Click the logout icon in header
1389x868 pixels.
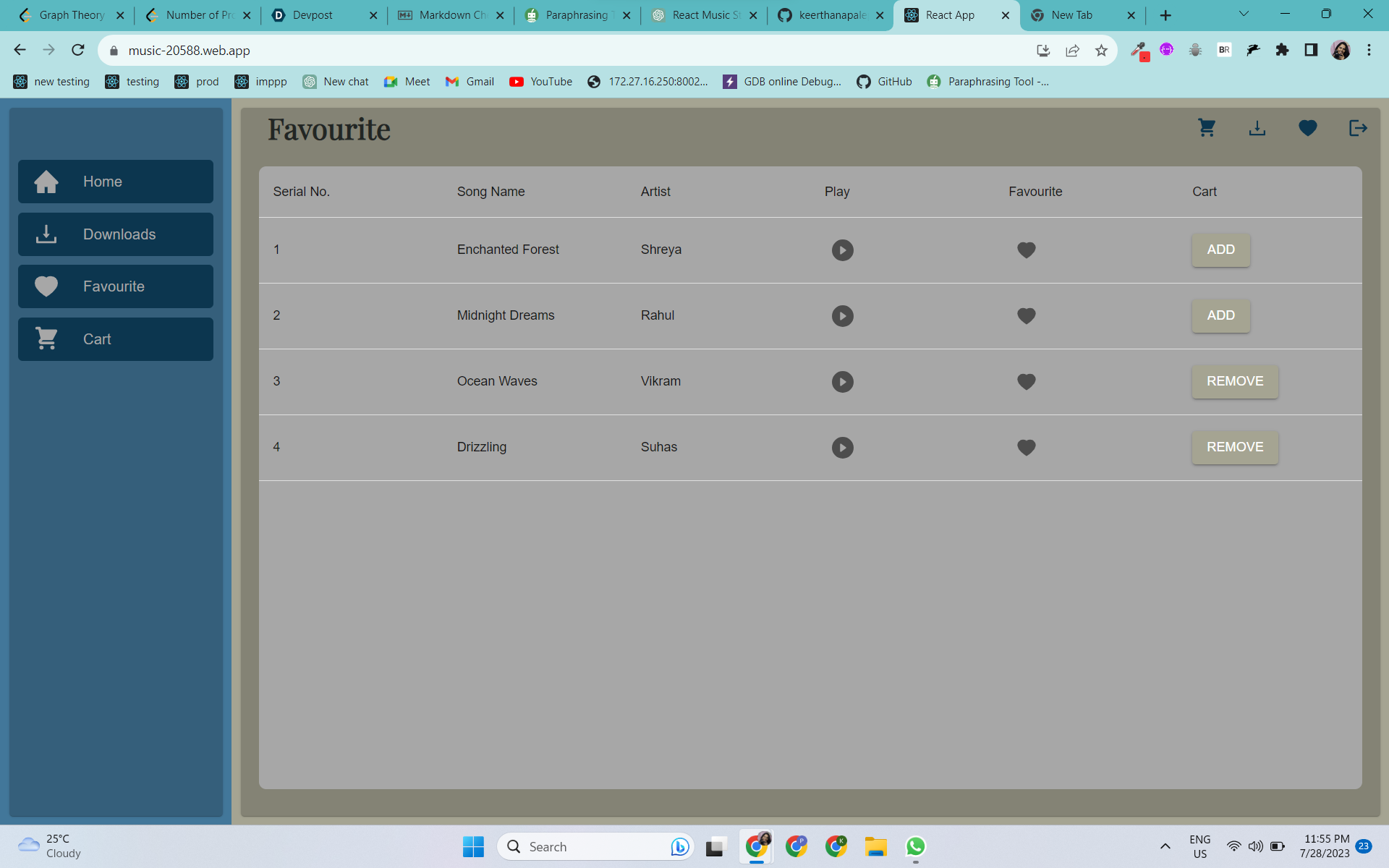click(x=1358, y=128)
